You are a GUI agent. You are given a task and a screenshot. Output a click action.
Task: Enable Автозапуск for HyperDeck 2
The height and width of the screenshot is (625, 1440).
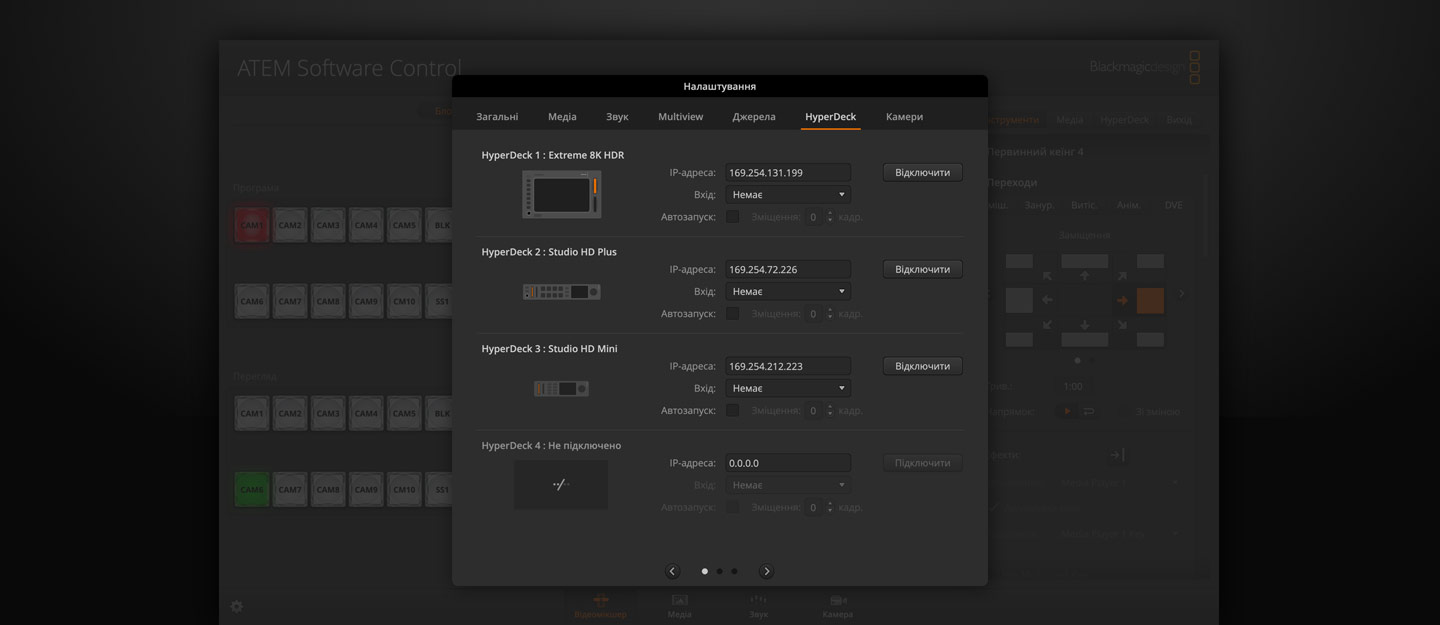coord(732,313)
